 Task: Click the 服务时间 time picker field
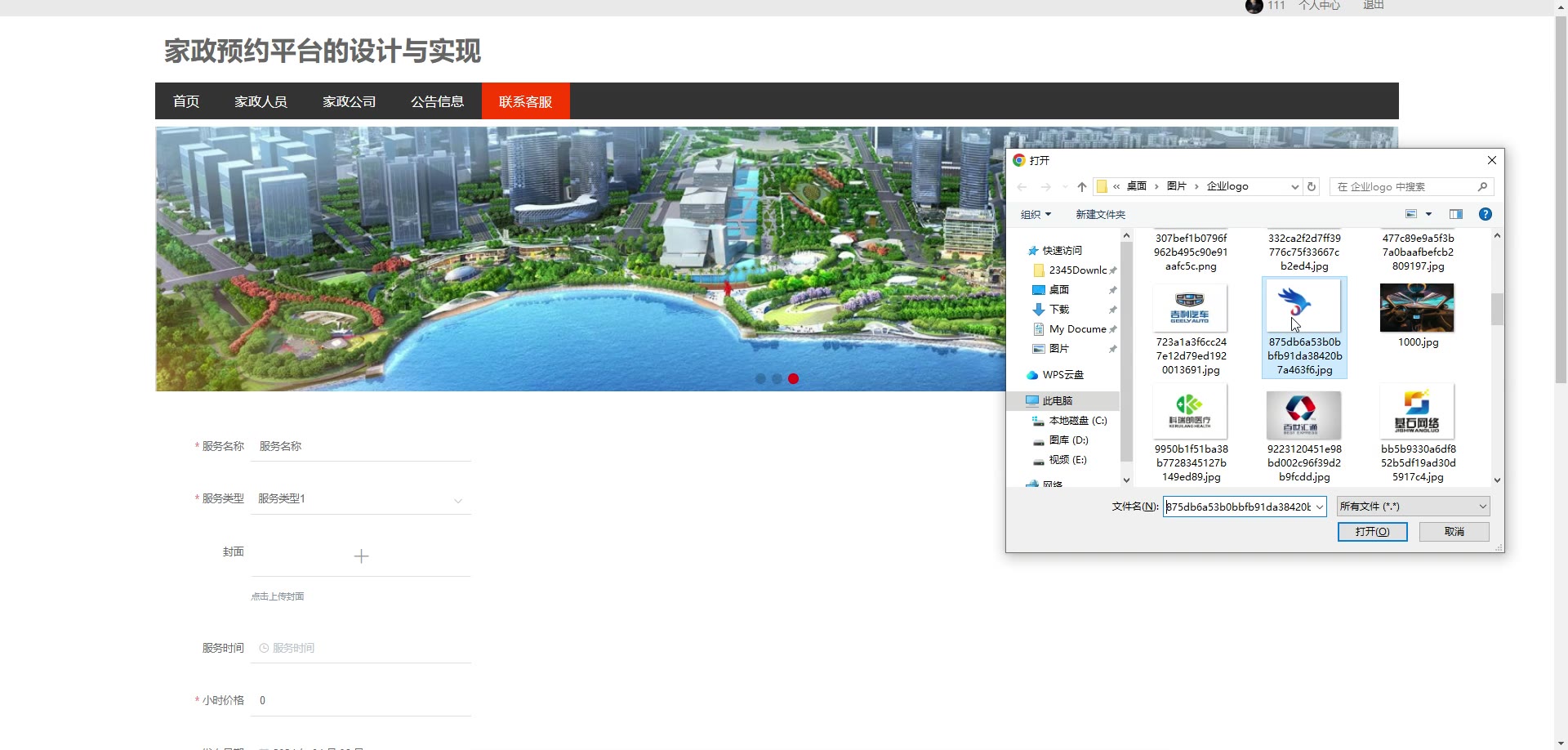coord(361,648)
